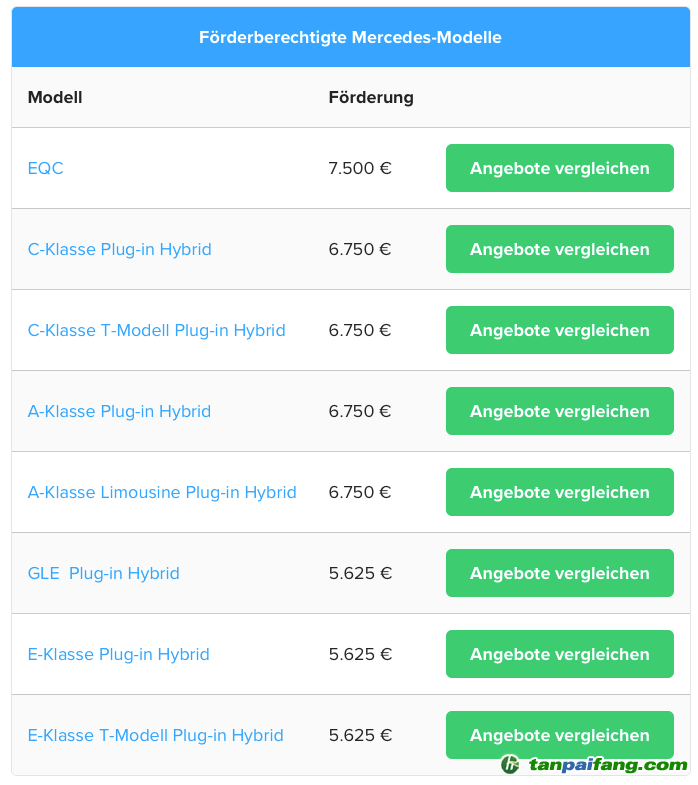Image resolution: width=698 pixels, height=785 pixels.
Task: Open the E-Klasse T-Modell Plug-in Hybrid link
Action: pos(156,736)
